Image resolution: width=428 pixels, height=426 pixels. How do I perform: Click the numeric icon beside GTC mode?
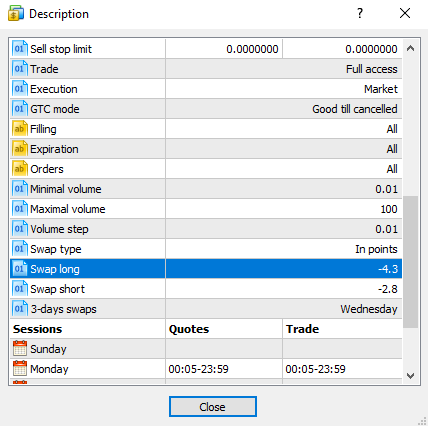(x=20, y=109)
